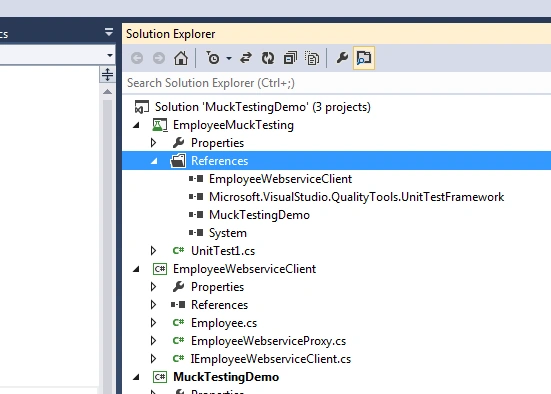Image resolution: width=551 pixels, height=394 pixels.
Task: Click the Refresh icon in Solution Explorer toolbar
Action: point(268,58)
